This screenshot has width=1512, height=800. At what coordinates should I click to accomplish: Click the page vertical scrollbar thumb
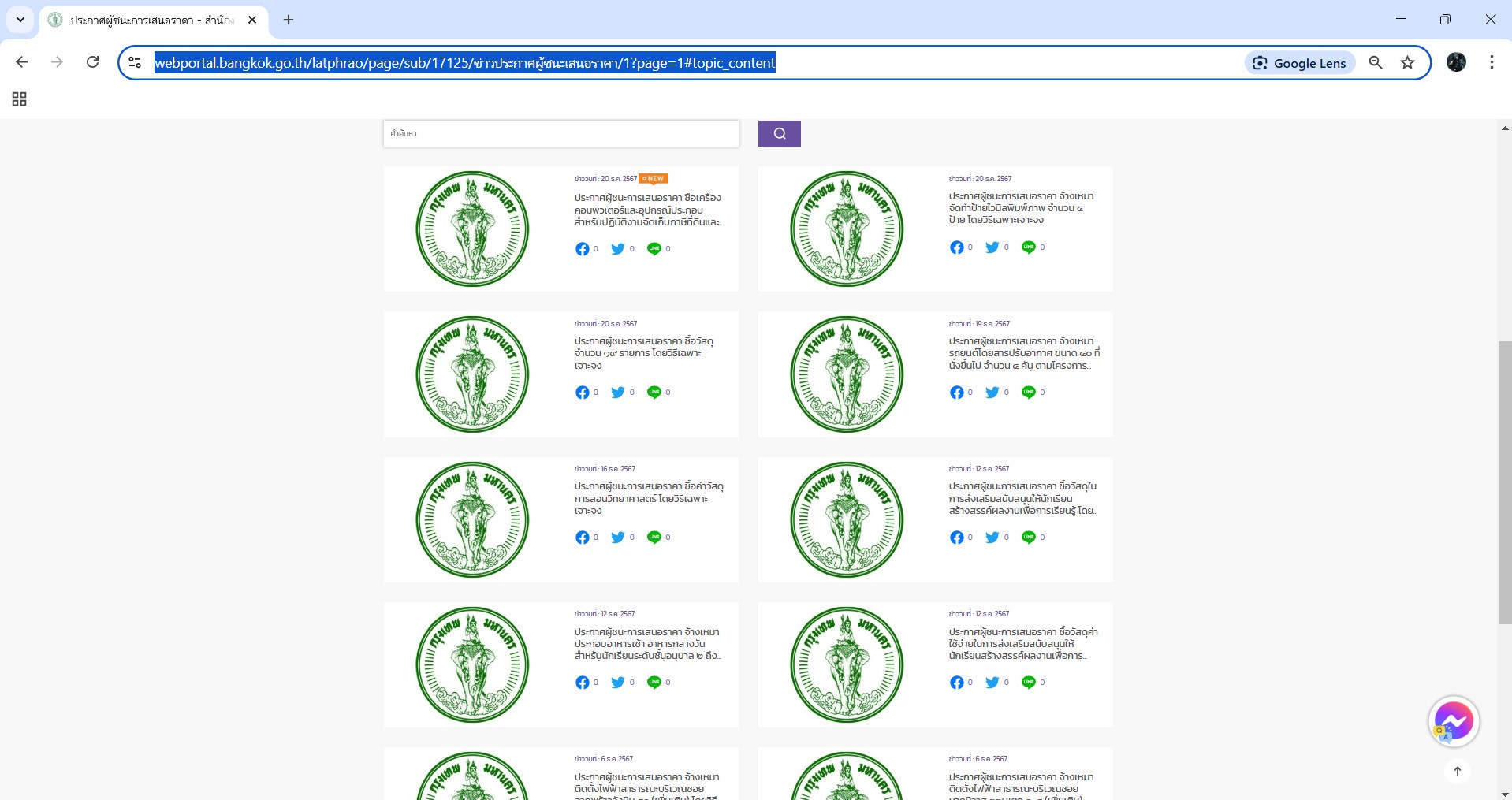[x=1505, y=483]
